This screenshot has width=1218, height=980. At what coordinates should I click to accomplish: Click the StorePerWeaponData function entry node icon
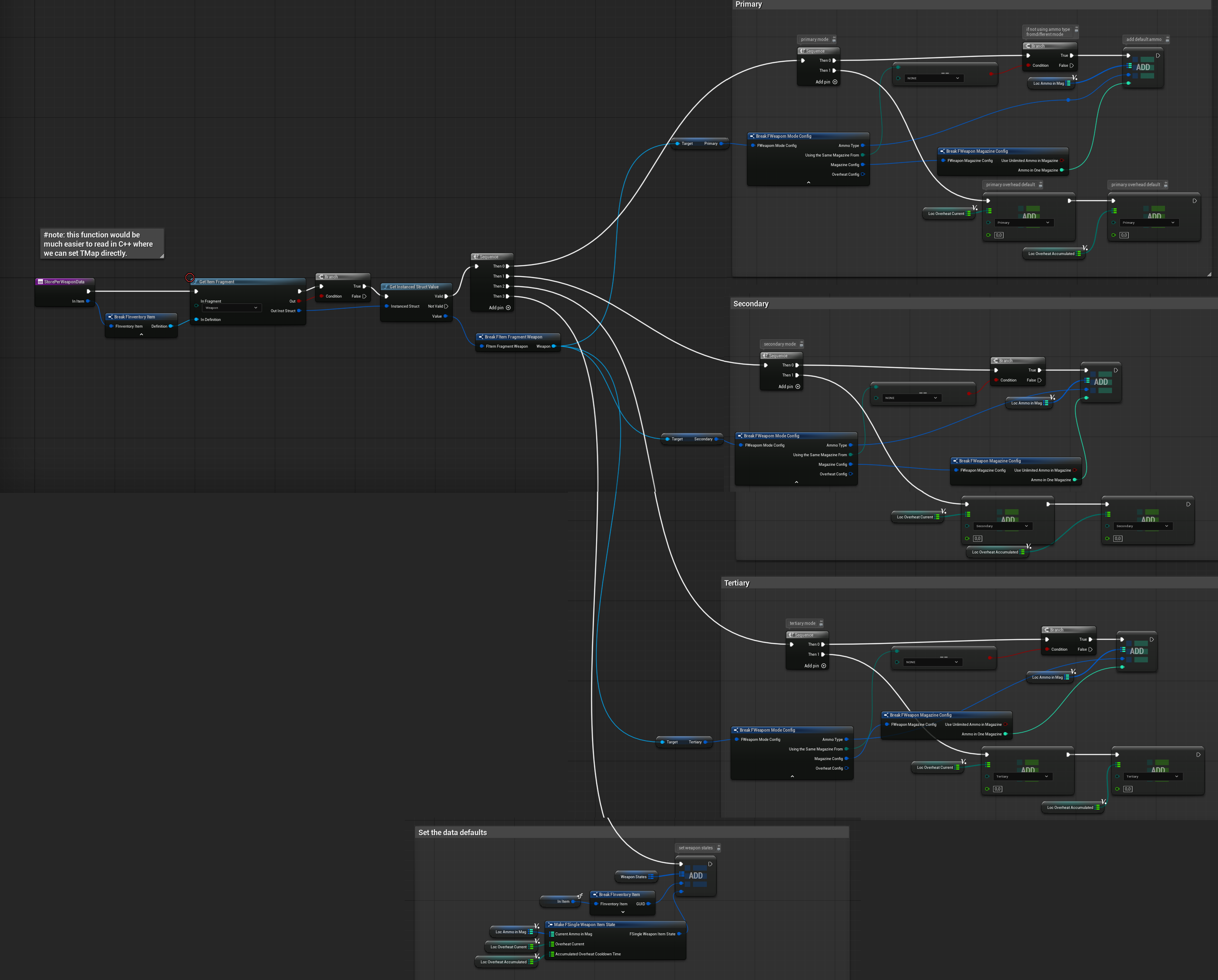[x=40, y=281]
